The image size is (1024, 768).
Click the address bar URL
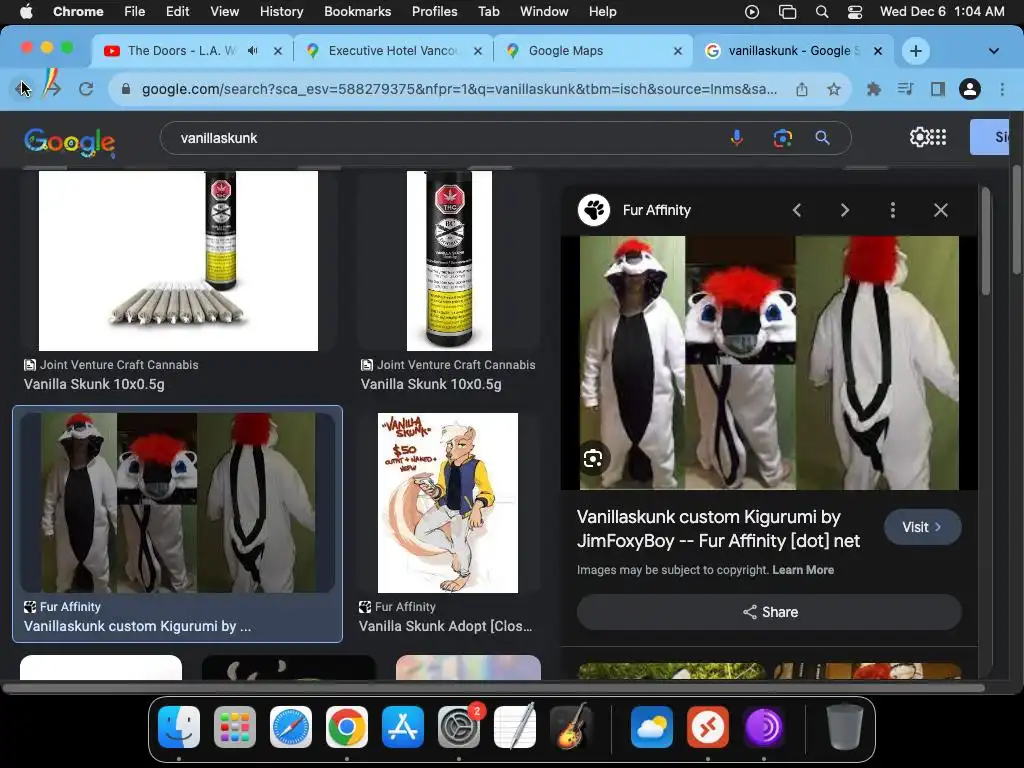[459, 89]
